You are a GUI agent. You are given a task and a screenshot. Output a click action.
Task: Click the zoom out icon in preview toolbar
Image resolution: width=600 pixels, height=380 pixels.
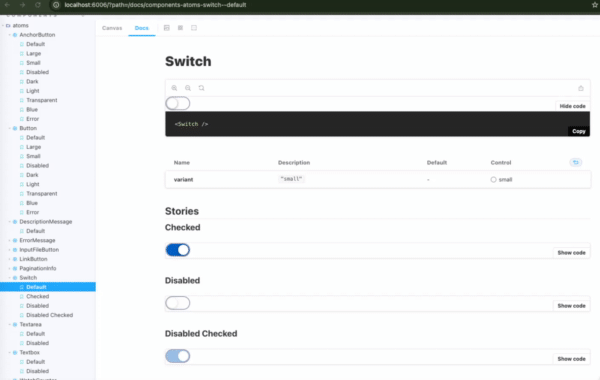[x=188, y=88]
